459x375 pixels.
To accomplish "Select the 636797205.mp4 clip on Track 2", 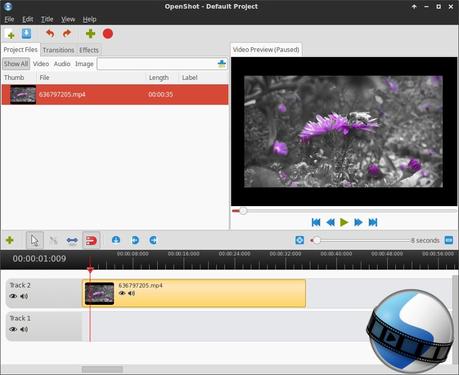I will pyautogui.click(x=194, y=293).
